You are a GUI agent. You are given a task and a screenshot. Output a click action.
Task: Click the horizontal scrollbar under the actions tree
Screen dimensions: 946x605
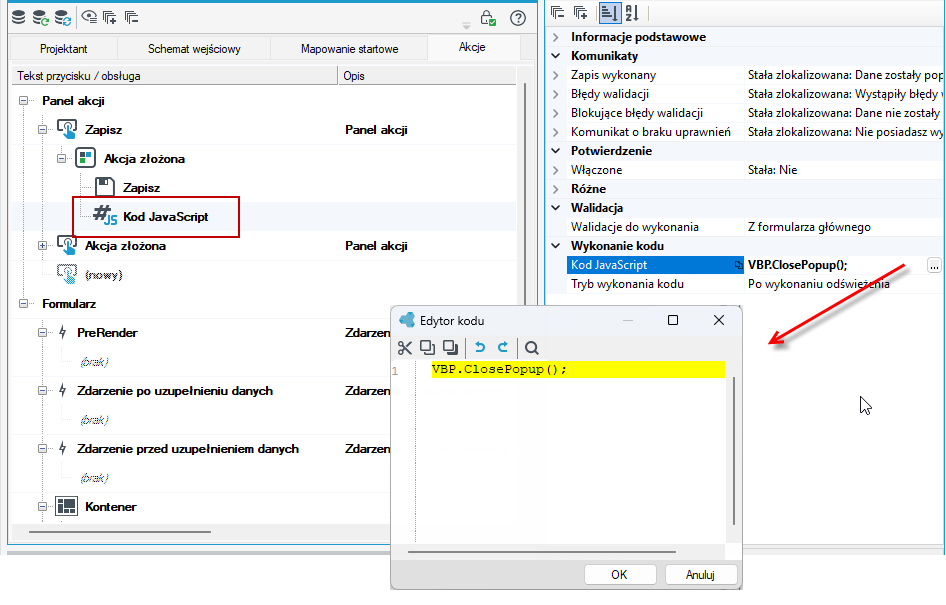pyautogui.click(x=119, y=532)
